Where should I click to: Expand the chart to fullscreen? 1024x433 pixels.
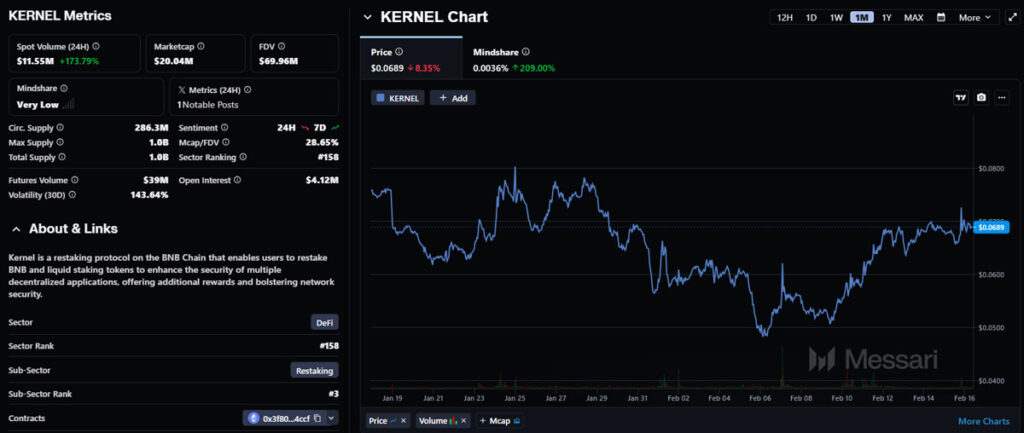(x=1012, y=17)
